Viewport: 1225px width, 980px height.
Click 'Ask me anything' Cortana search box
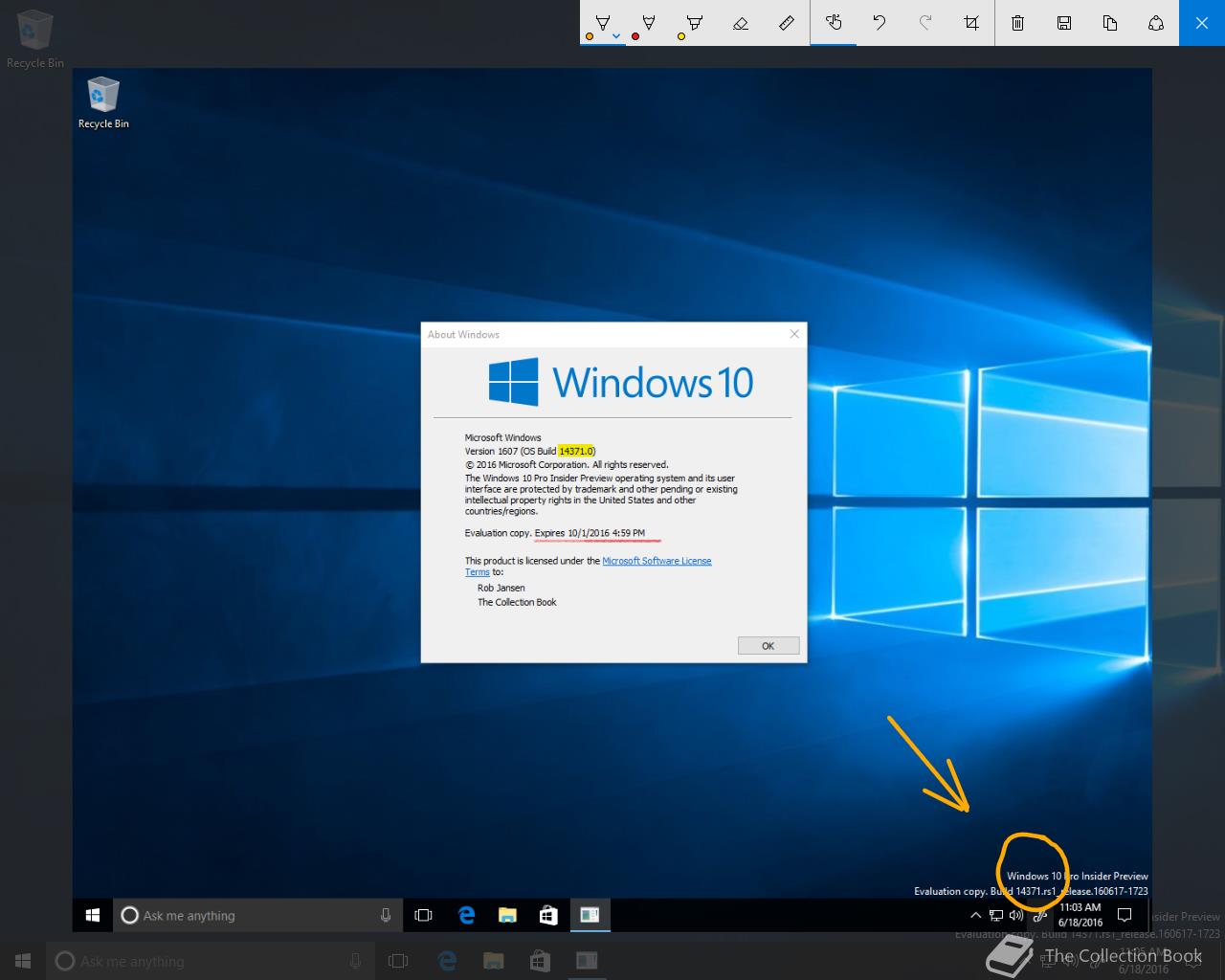coord(256,916)
